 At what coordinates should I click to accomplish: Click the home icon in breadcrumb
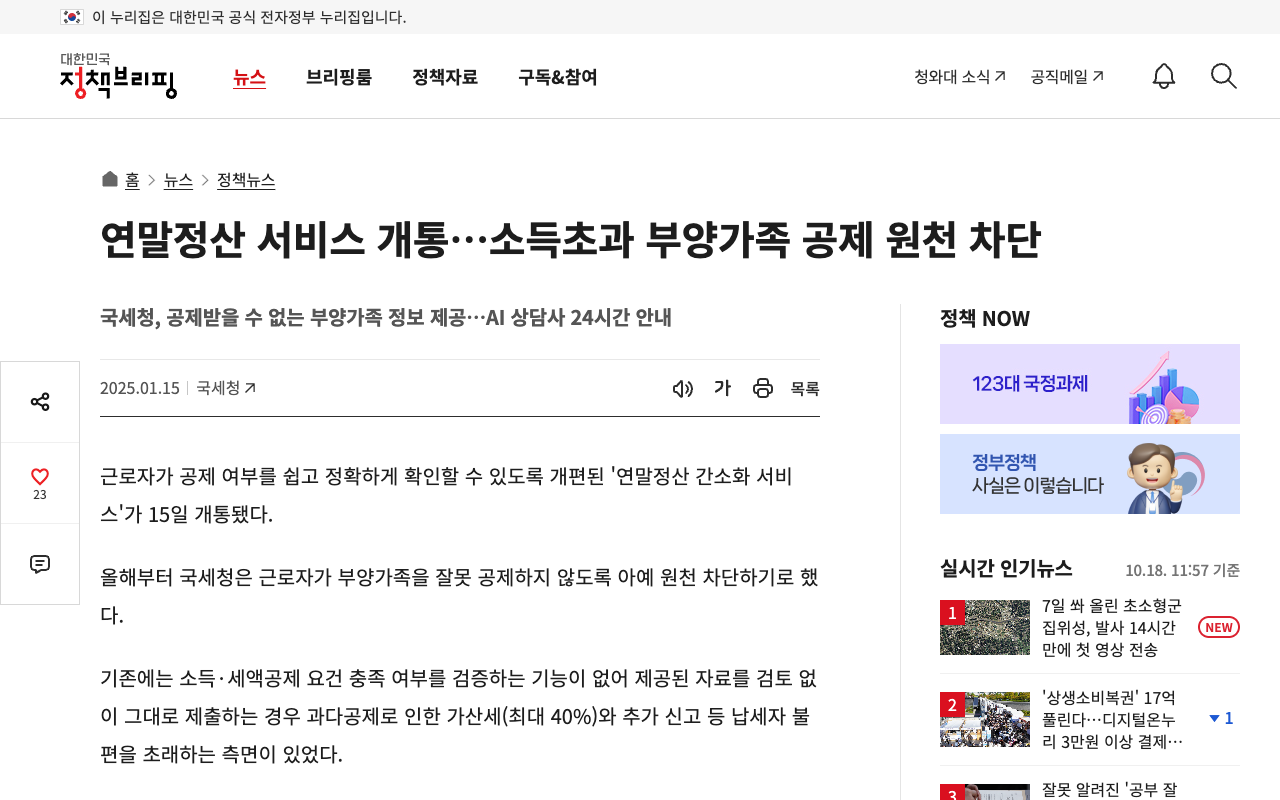tap(110, 179)
